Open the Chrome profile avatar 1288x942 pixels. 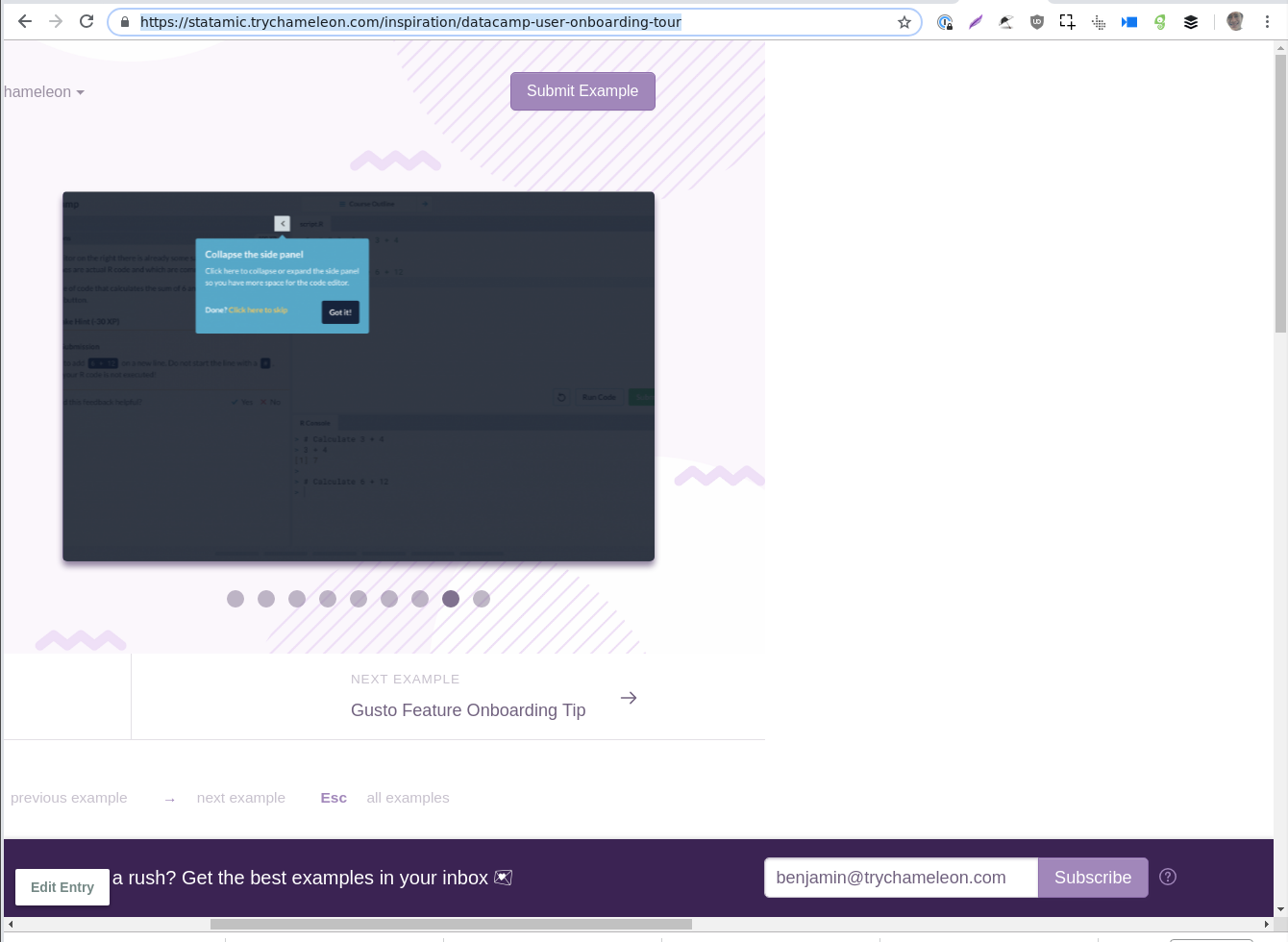click(1236, 21)
